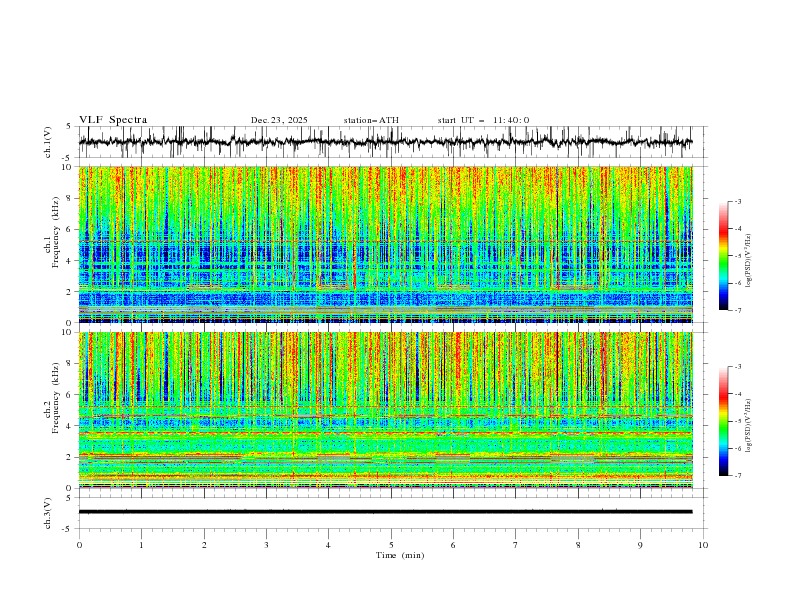Image resolution: width=792 pixels, height=612 pixels.
Task: Click the "-5" label on the ch.2 color bar
Action: [x=737, y=421]
